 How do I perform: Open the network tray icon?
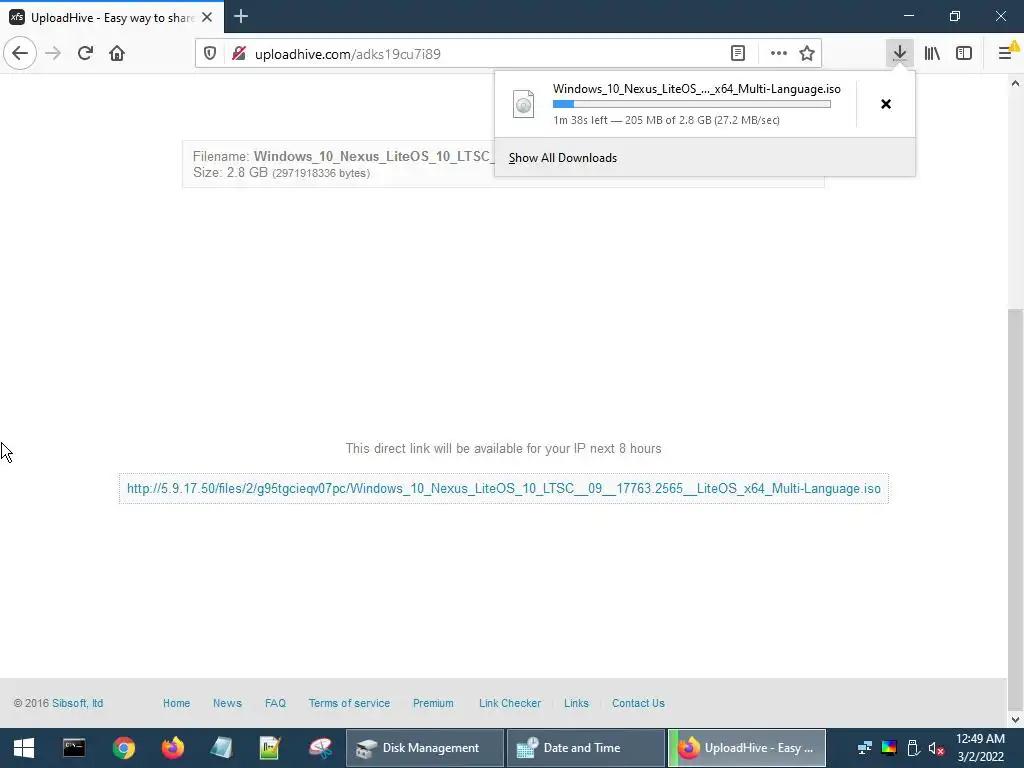[865, 748]
